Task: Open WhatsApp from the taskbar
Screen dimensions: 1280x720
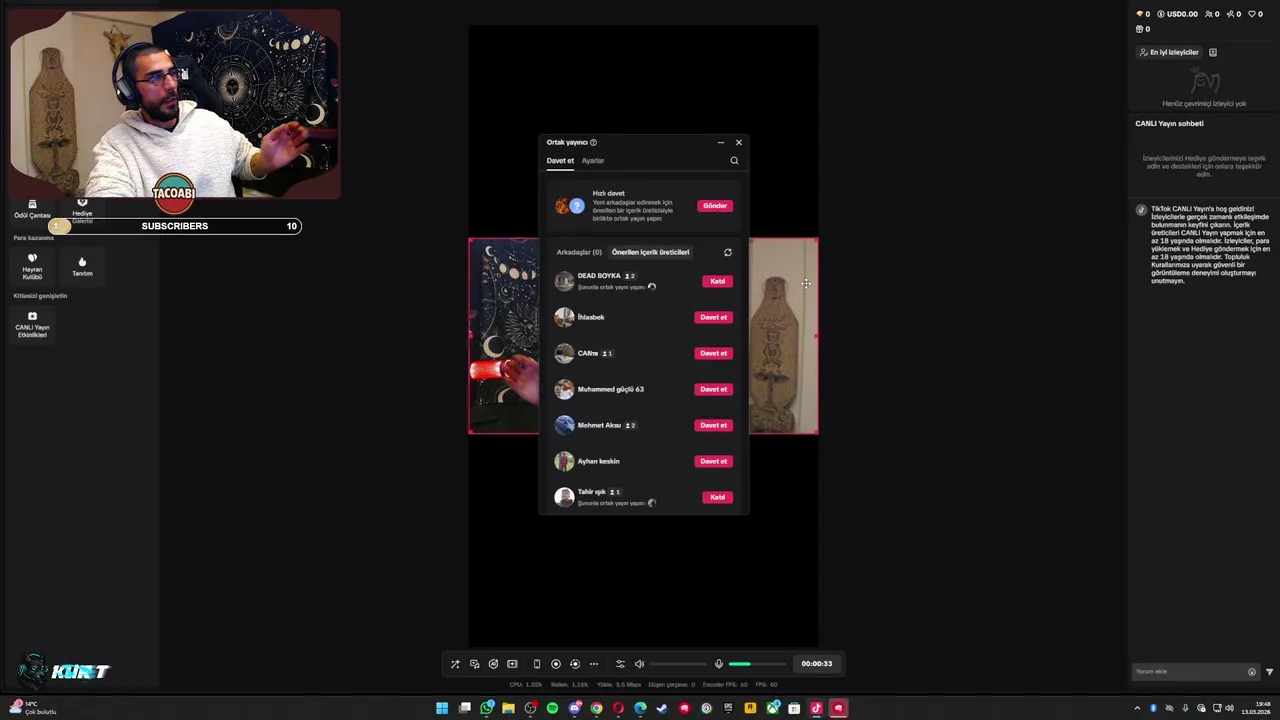Action: [x=487, y=708]
